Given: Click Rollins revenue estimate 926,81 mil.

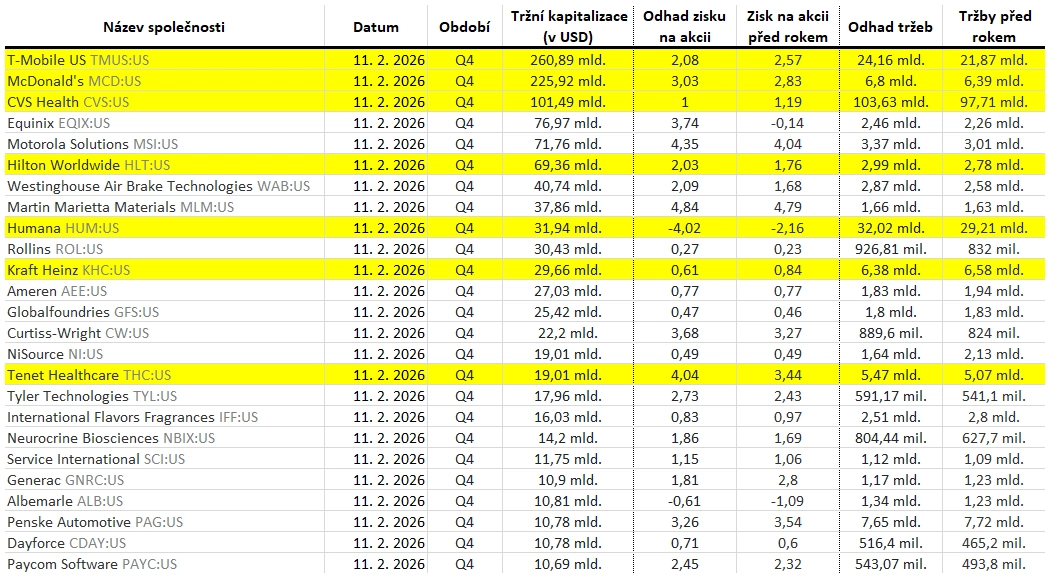Looking at the screenshot, I should [x=891, y=249].
